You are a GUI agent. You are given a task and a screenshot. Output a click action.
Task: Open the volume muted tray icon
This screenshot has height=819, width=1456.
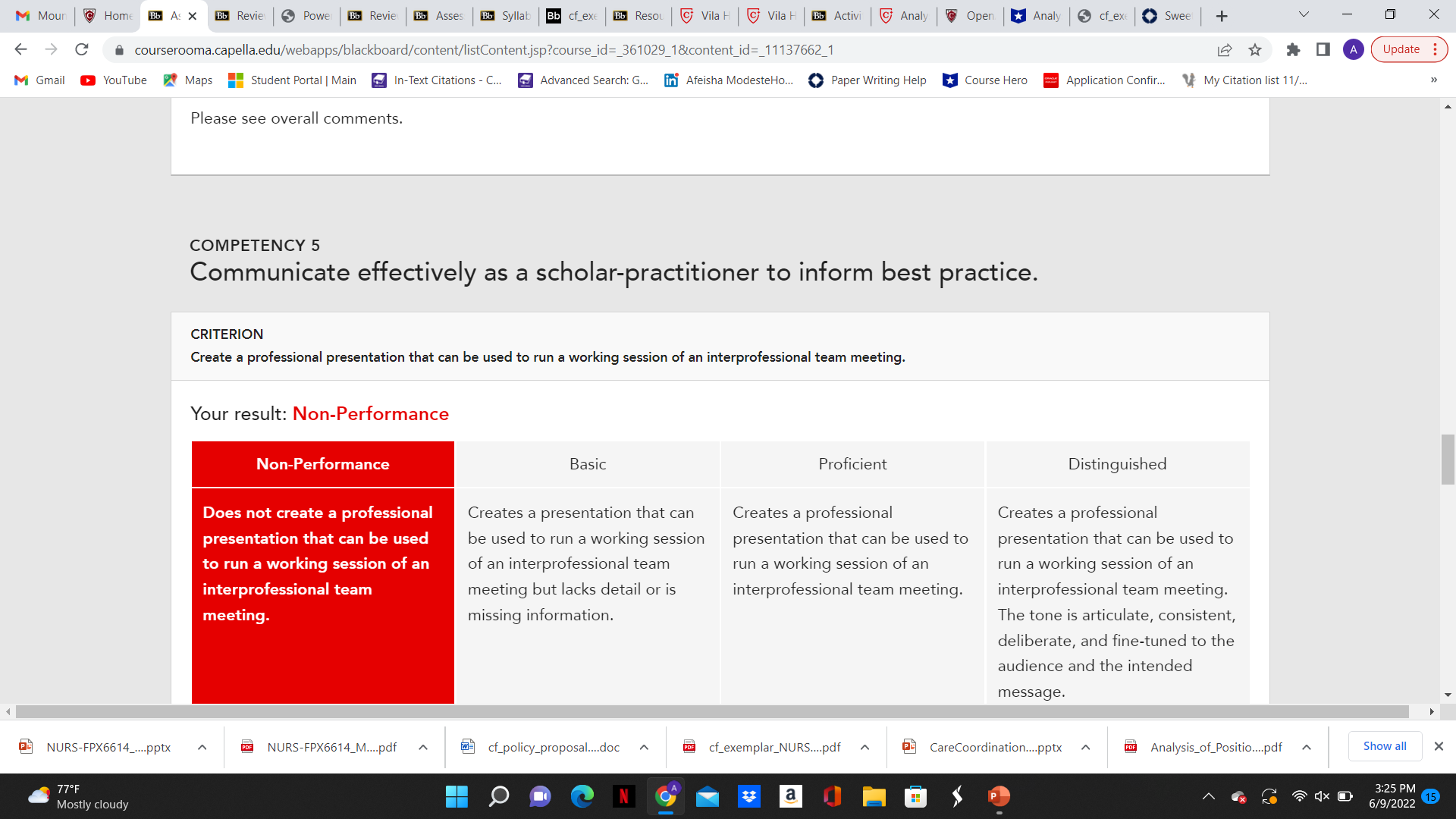coord(1322,796)
